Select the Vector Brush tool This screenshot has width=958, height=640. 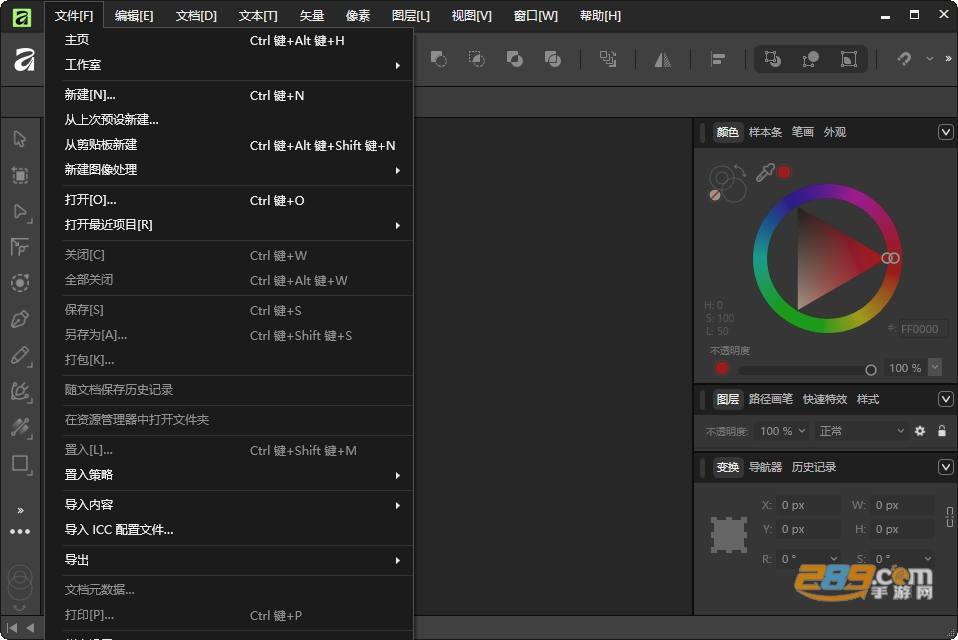21,391
